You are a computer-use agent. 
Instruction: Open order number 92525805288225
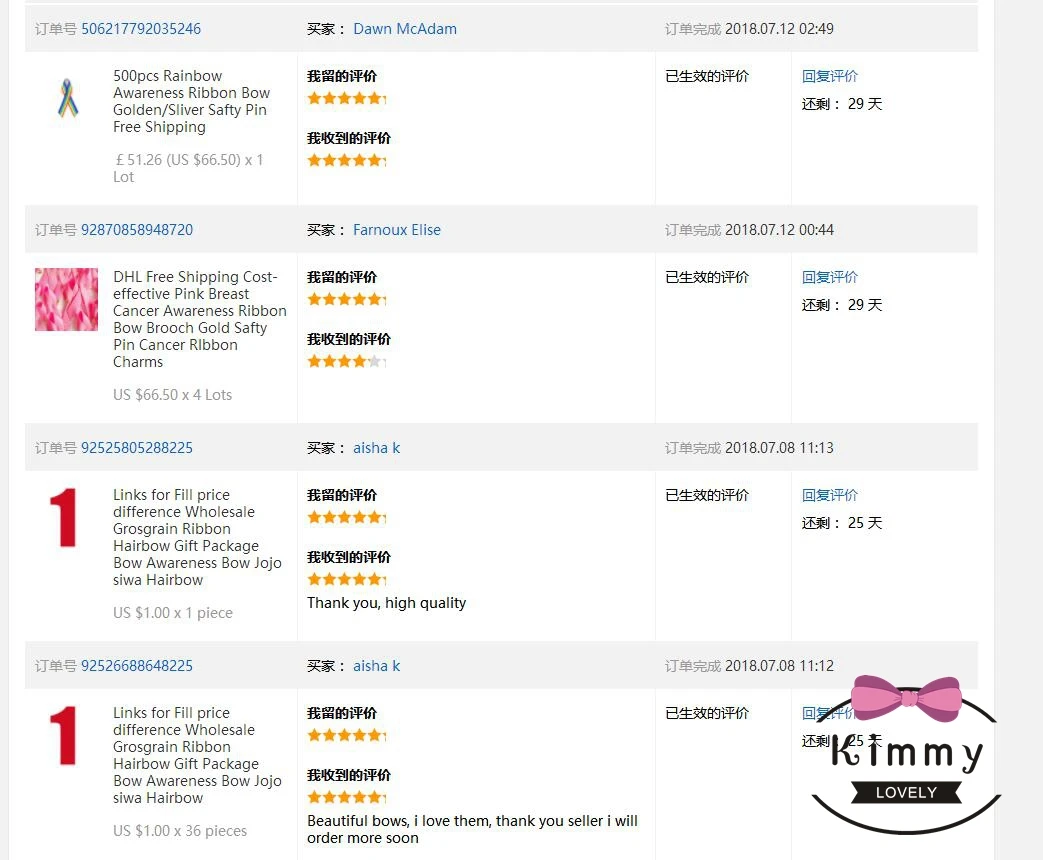click(137, 448)
